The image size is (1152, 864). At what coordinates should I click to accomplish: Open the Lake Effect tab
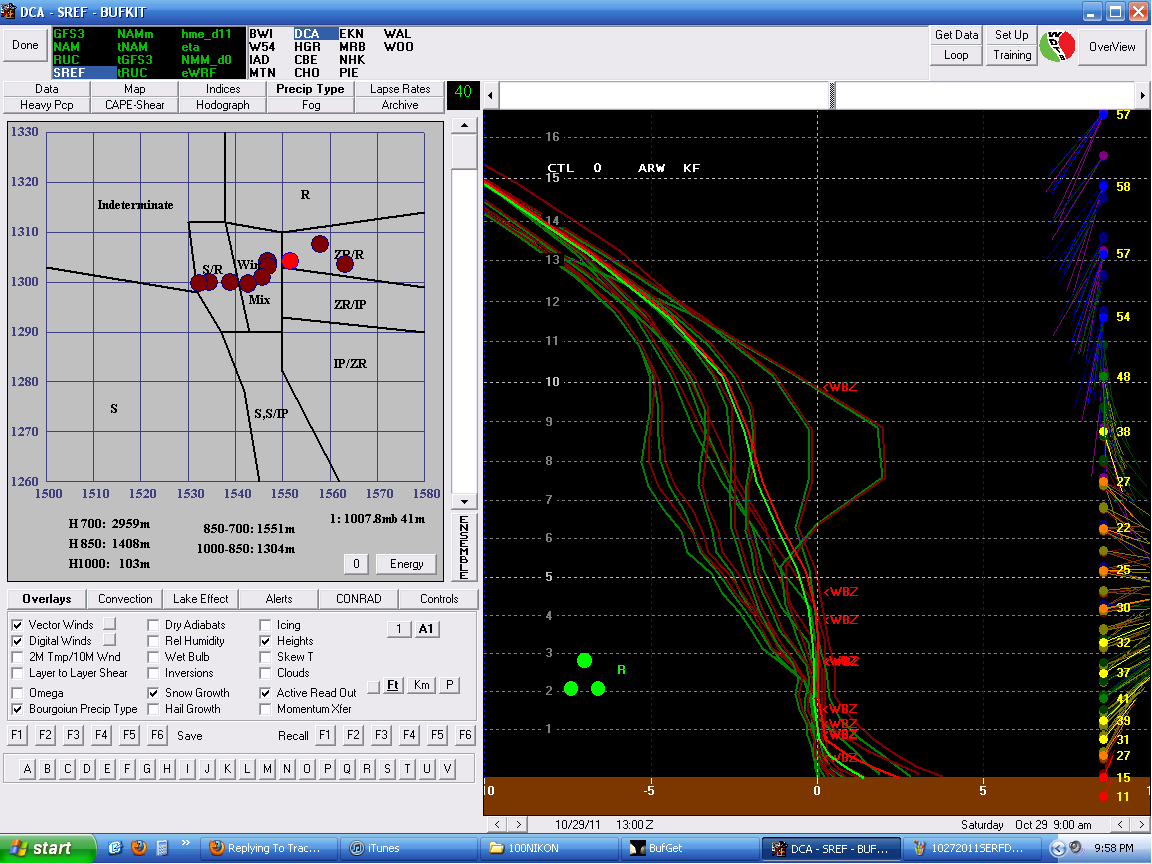click(201, 599)
